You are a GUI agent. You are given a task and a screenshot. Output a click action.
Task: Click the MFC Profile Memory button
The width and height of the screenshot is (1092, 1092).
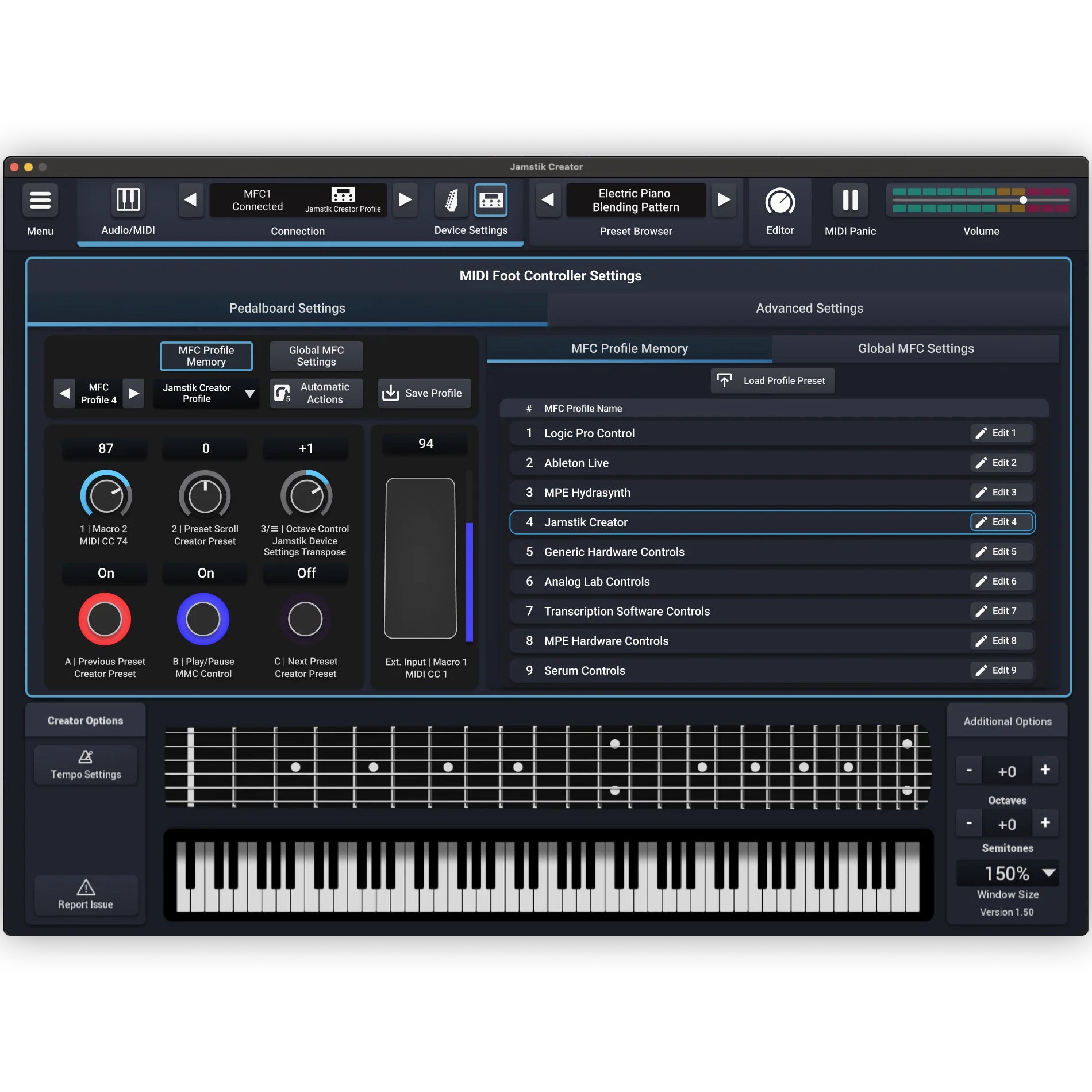(x=206, y=356)
